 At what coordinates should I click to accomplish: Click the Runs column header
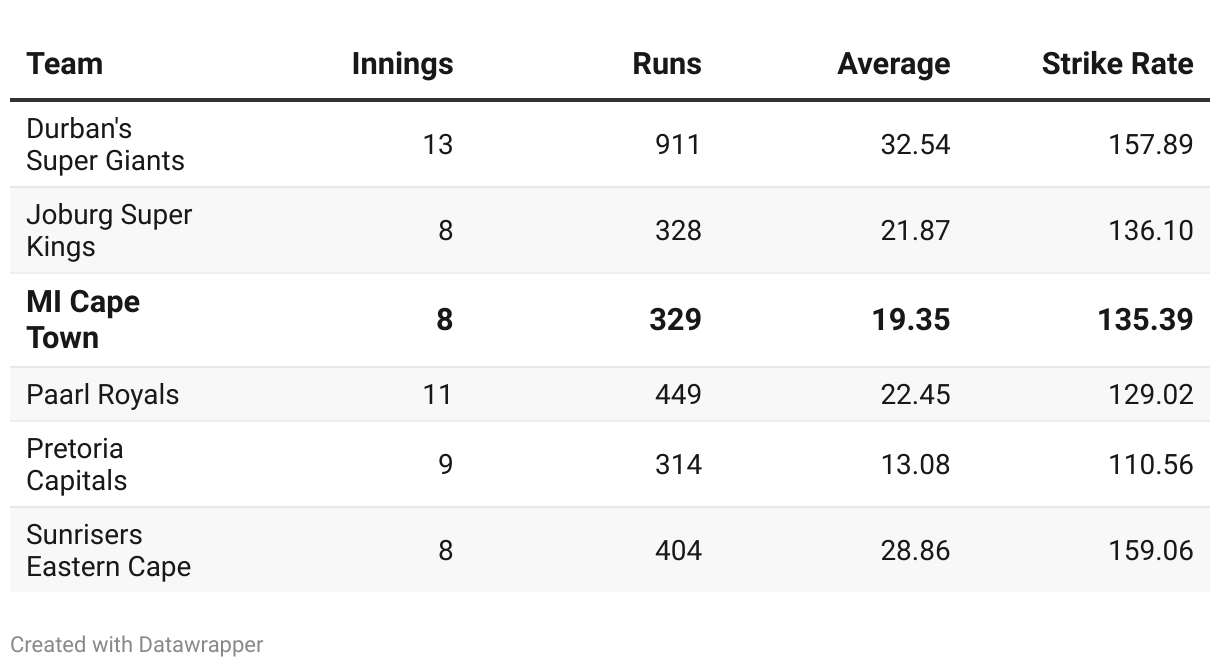point(667,64)
